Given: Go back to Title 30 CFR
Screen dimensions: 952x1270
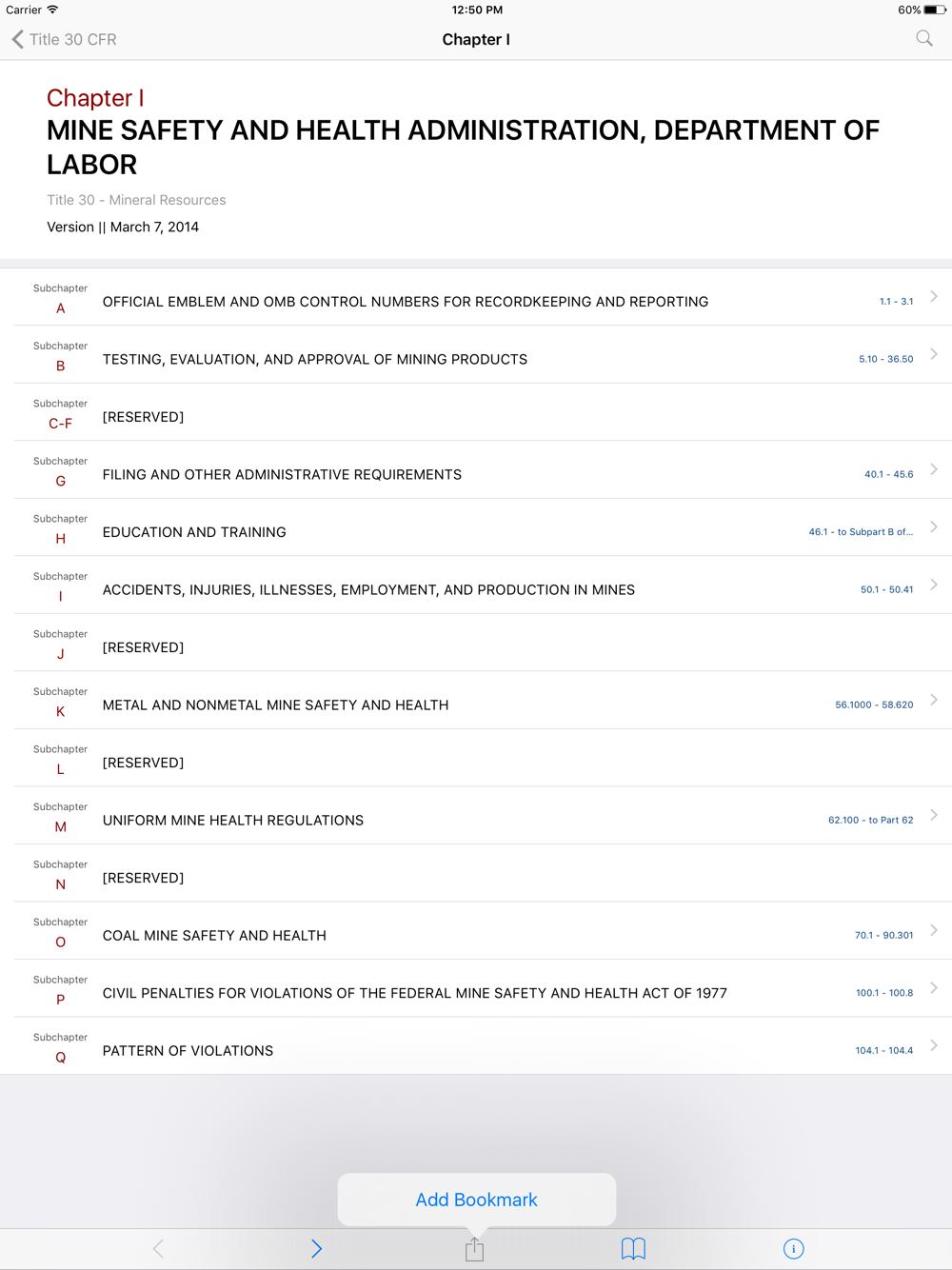Looking at the screenshot, I should point(64,39).
